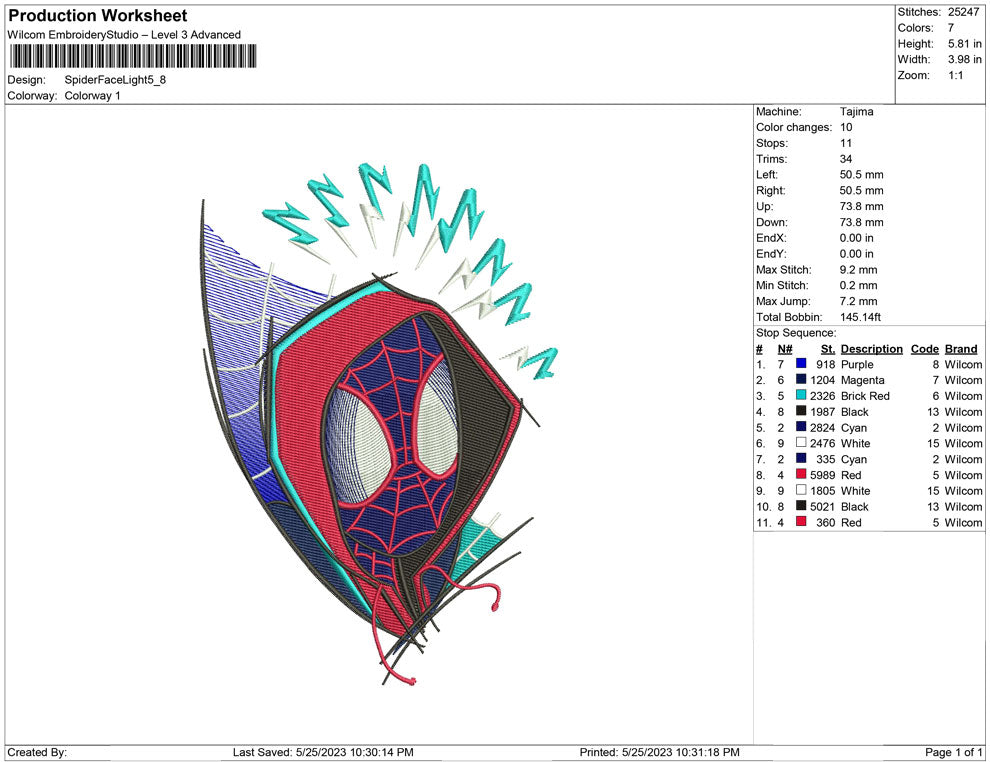Viewport: 990px width, 762px height.
Task: Click the Total Bobbin value 145.14ft
Action: (x=860, y=317)
